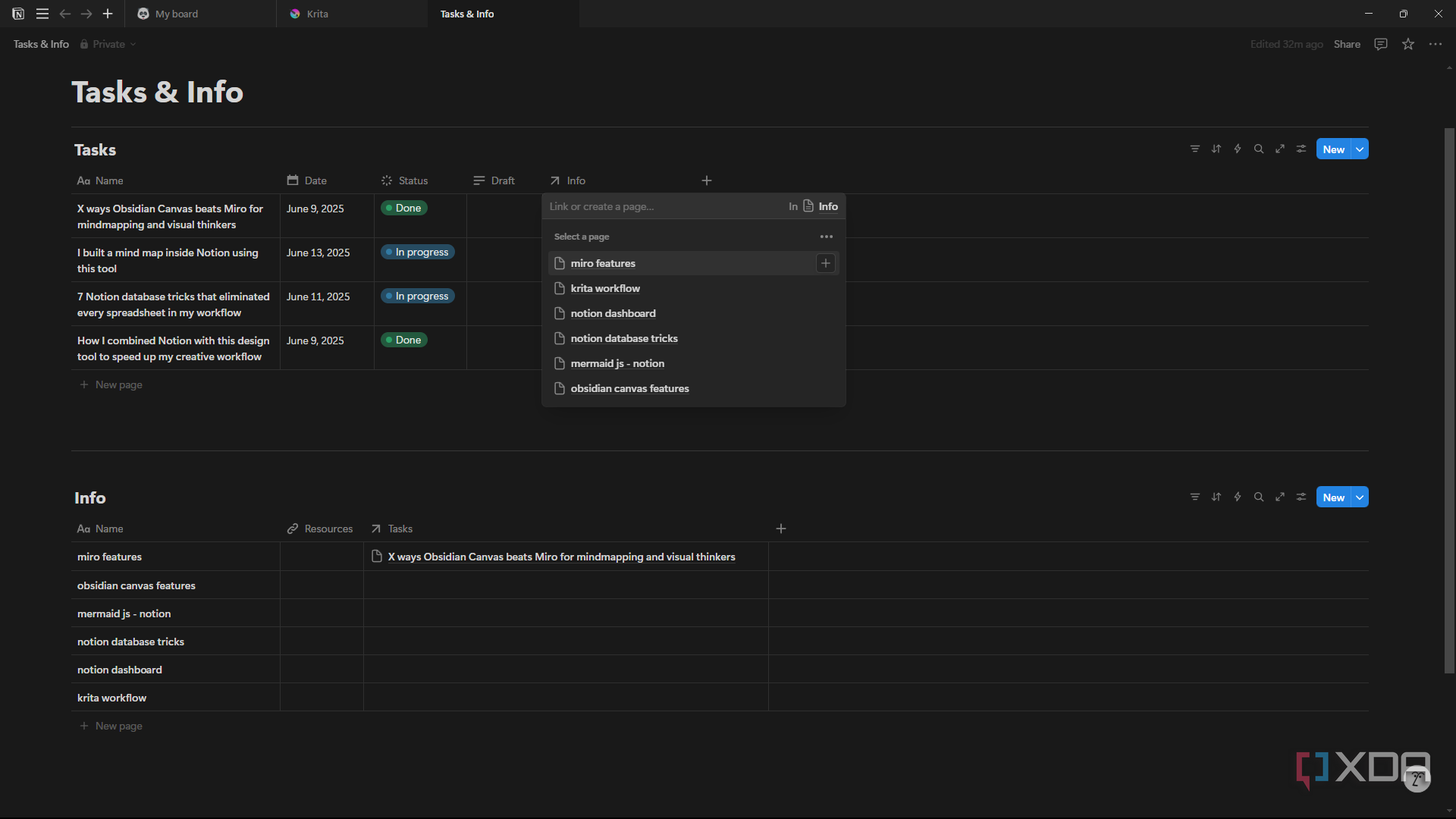Open the Notion sidebar hamburger menu
1456x819 pixels.
click(x=42, y=14)
